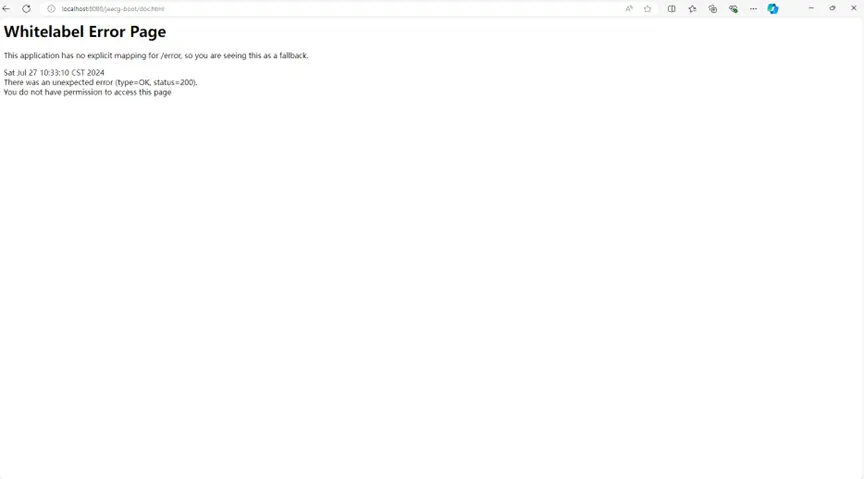View site information icon in the address bar
This screenshot has height=479, width=864.
51,9
